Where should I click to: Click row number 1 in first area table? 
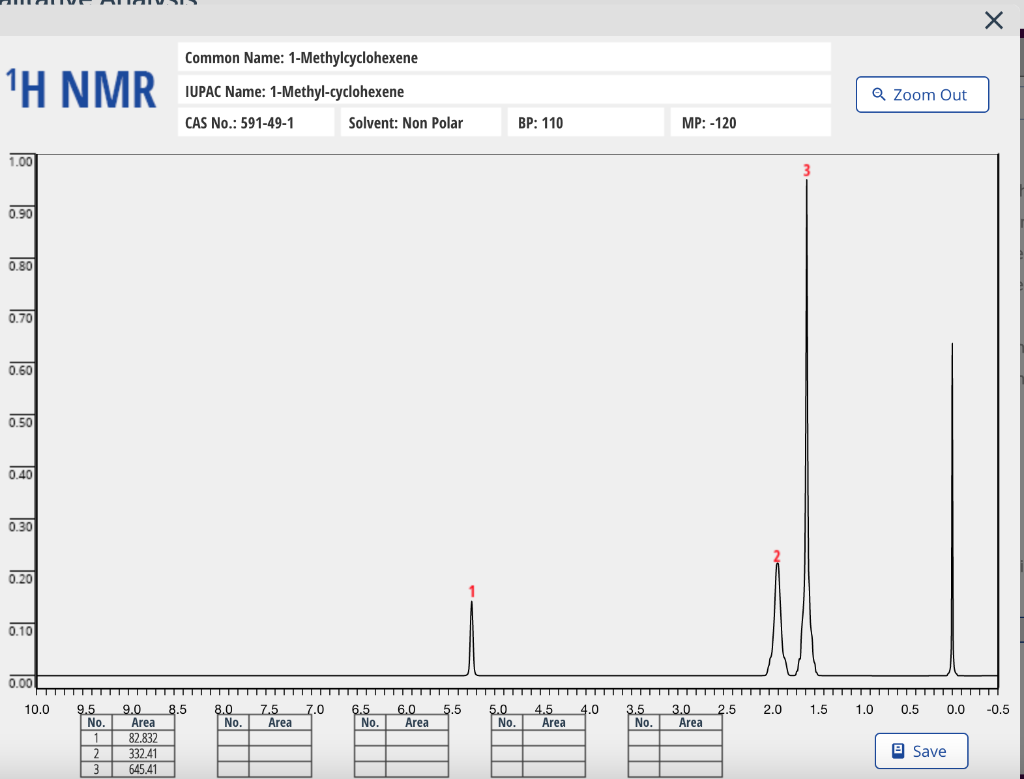click(x=97, y=739)
